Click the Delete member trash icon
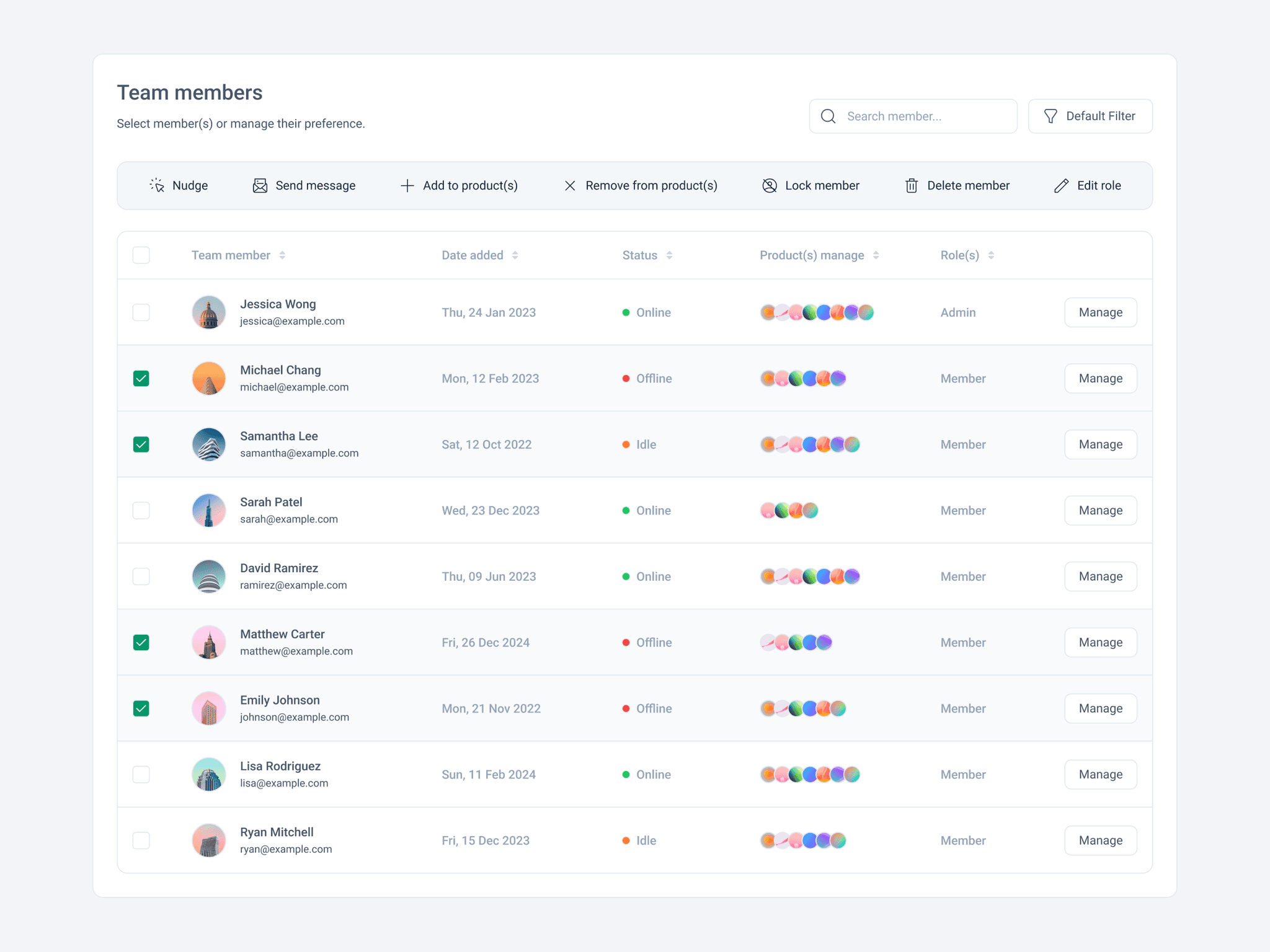This screenshot has width=1270, height=952. [911, 185]
